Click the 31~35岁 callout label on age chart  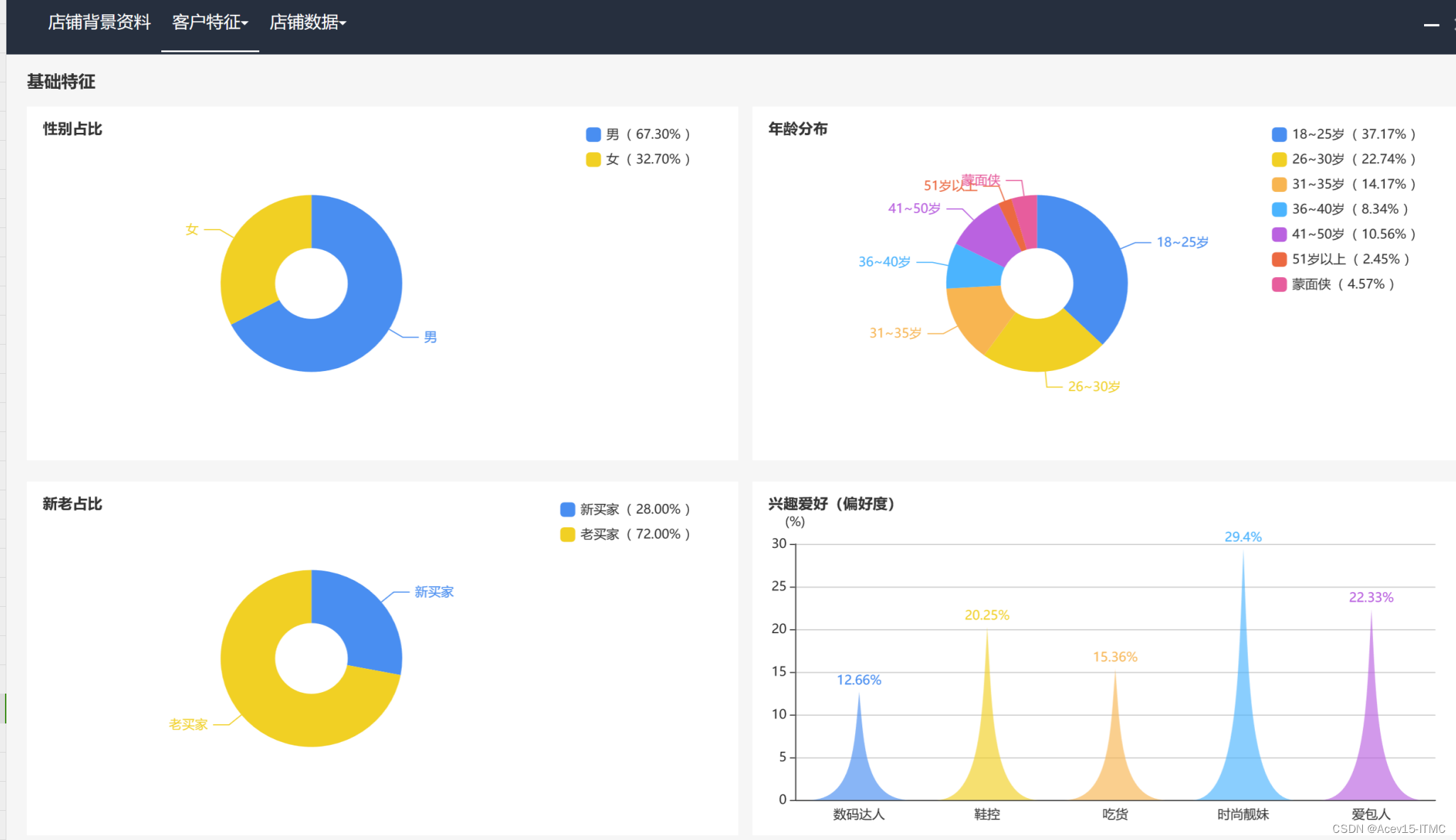click(x=896, y=333)
